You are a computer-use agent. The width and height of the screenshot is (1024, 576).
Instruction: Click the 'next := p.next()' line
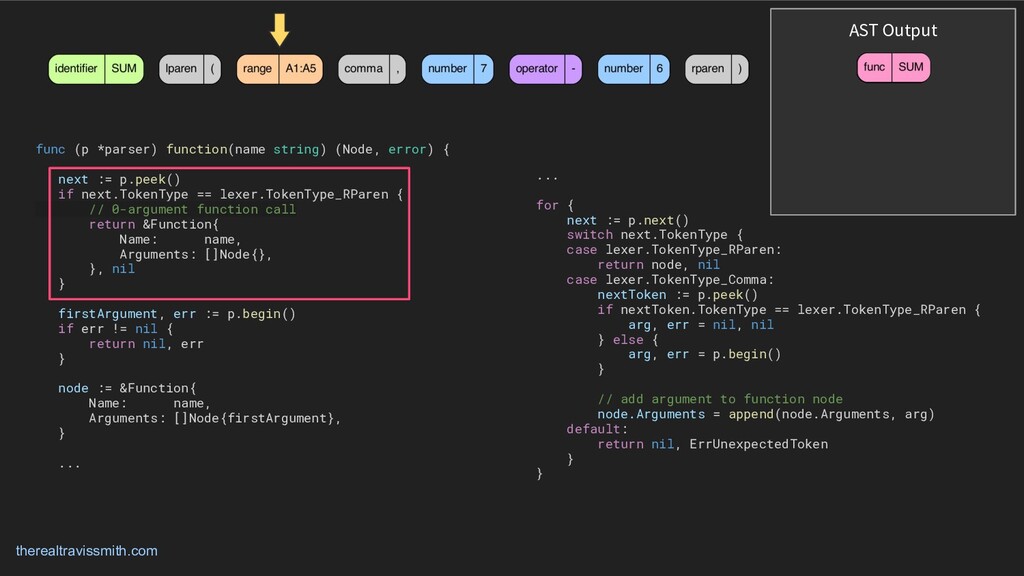628,220
